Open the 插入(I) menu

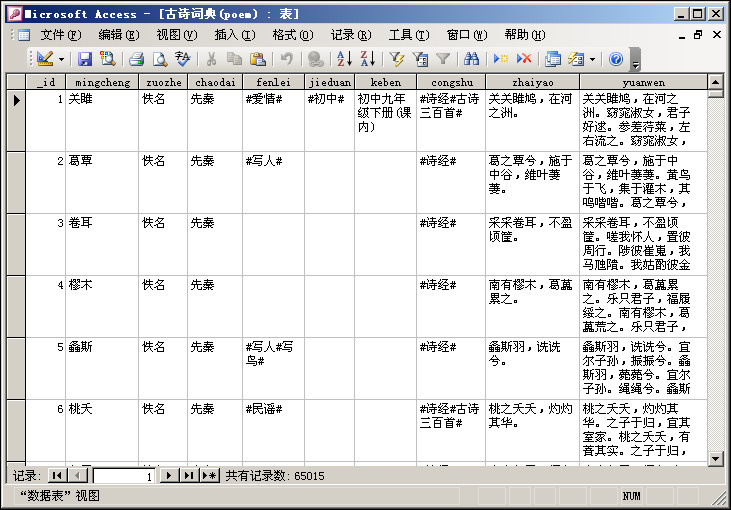point(235,35)
